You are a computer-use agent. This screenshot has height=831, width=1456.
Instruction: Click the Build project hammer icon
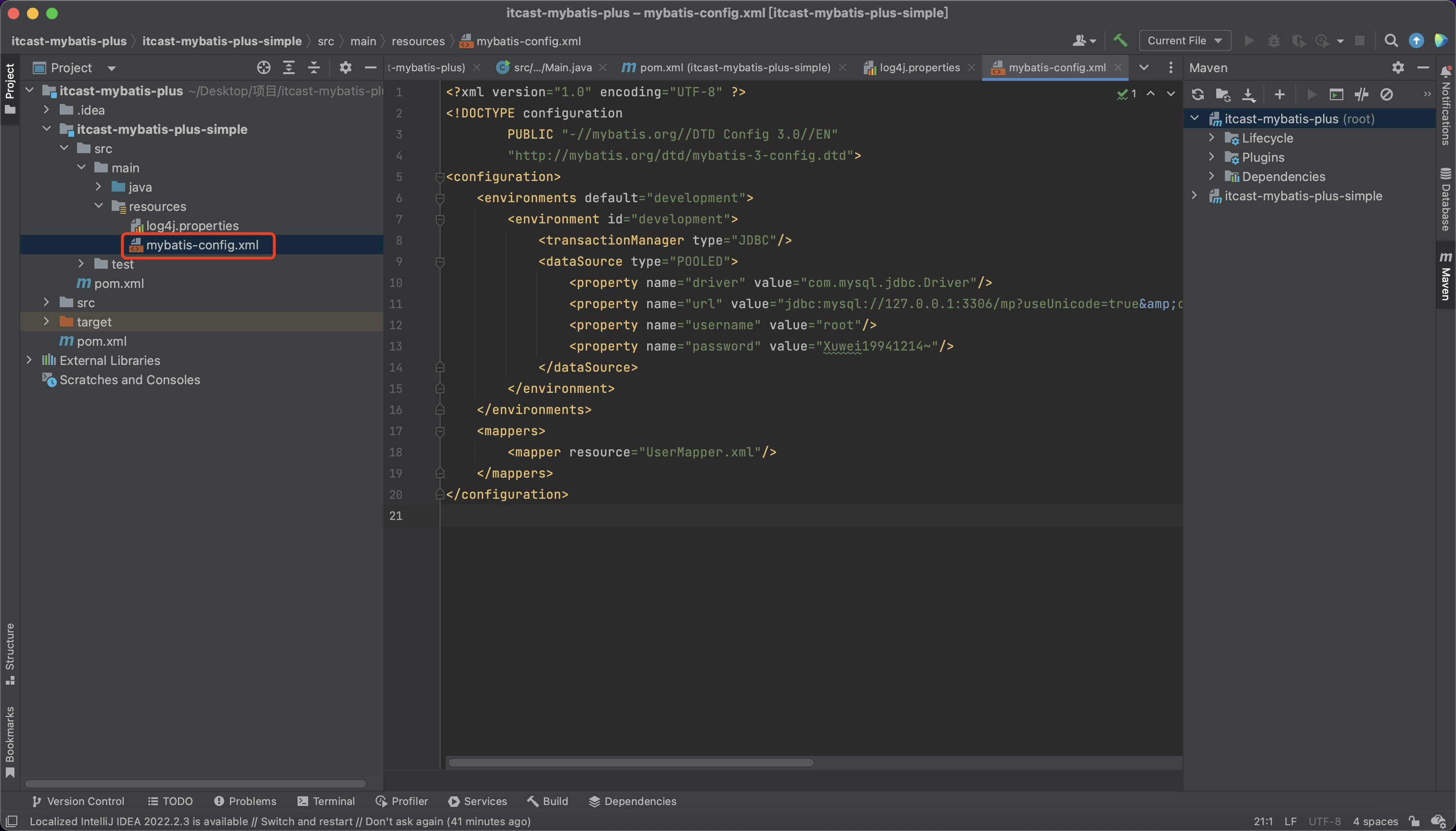point(1120,40)
